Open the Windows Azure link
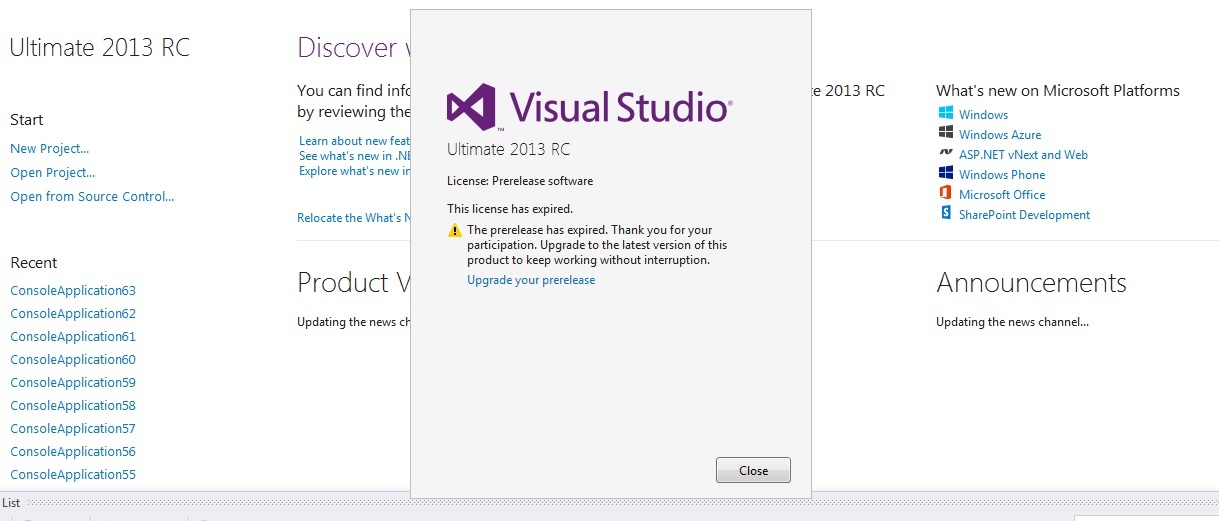The height and width of the screenshot is (521, 1219). 1000,135
